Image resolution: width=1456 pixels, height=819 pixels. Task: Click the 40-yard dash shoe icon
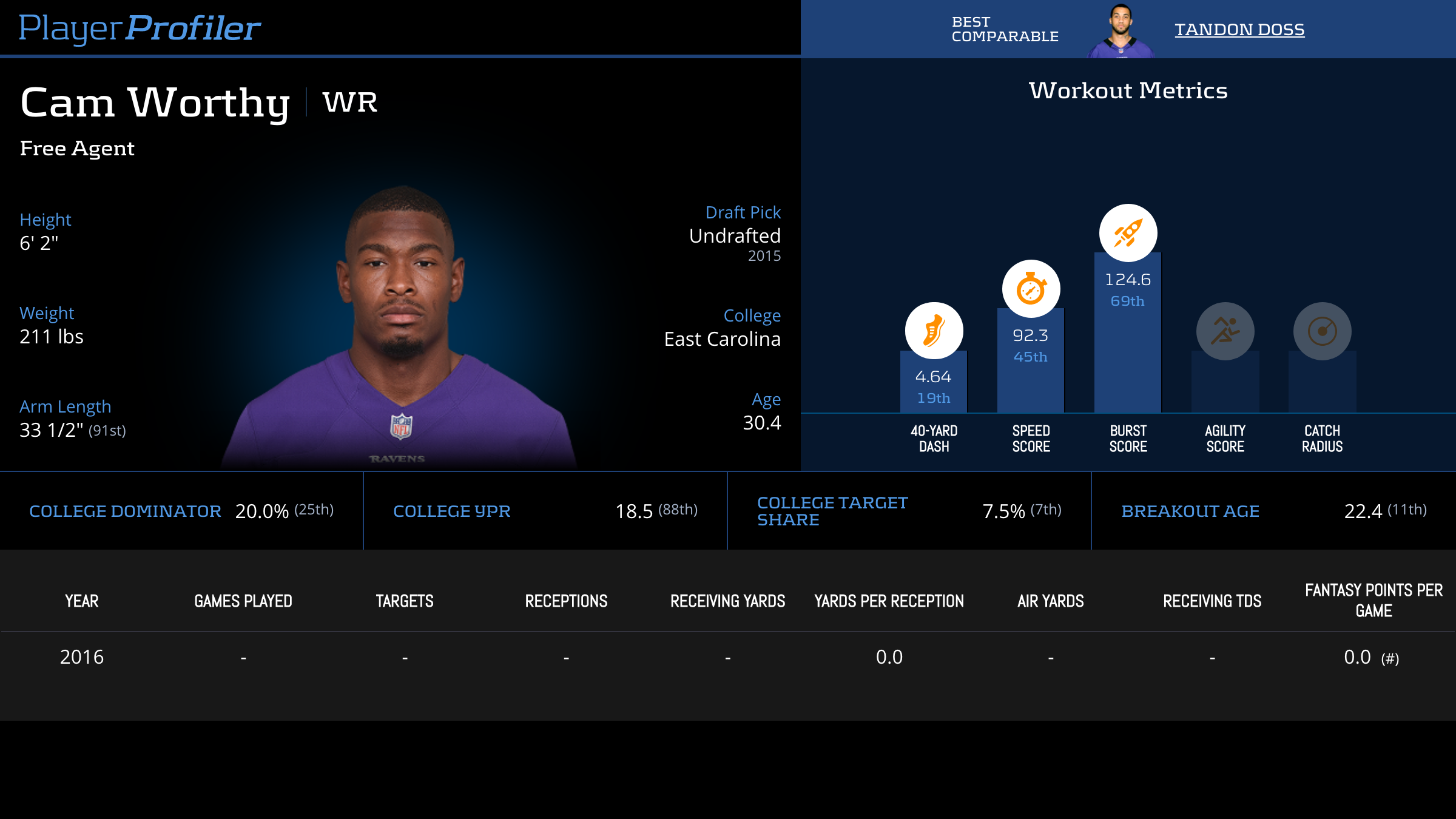click(934, 331)
